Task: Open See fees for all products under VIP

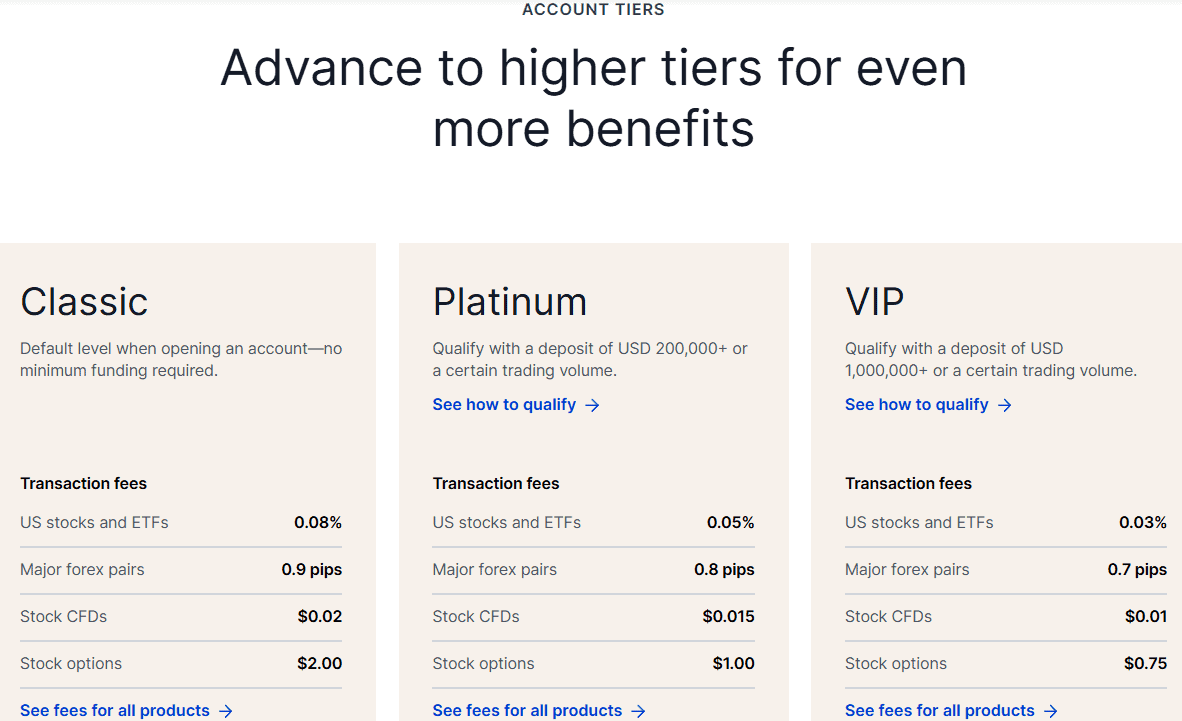Action: [940, 710]
